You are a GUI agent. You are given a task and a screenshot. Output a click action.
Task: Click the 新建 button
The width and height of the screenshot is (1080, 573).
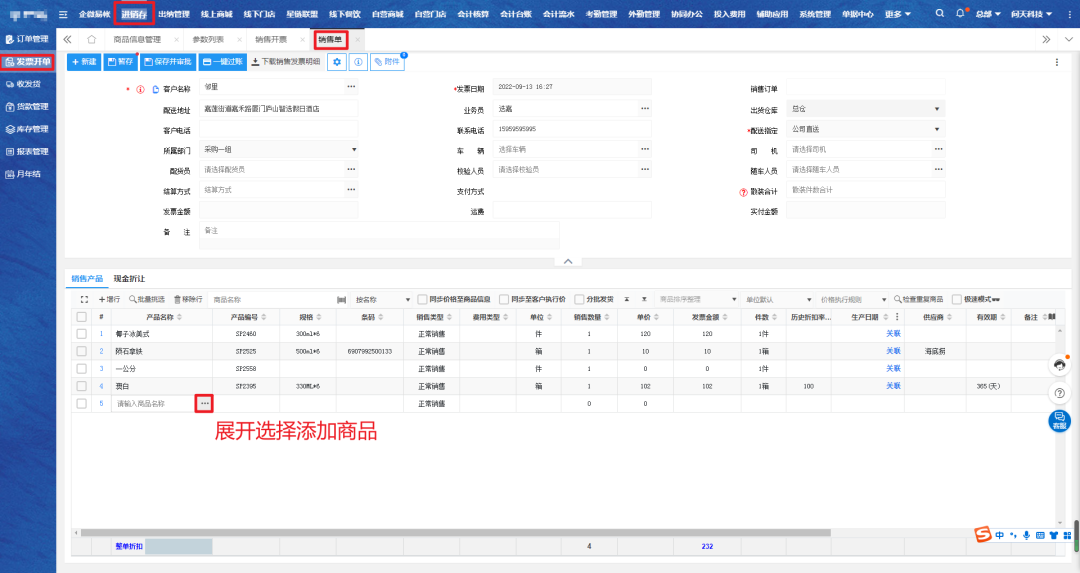[84, 62]
